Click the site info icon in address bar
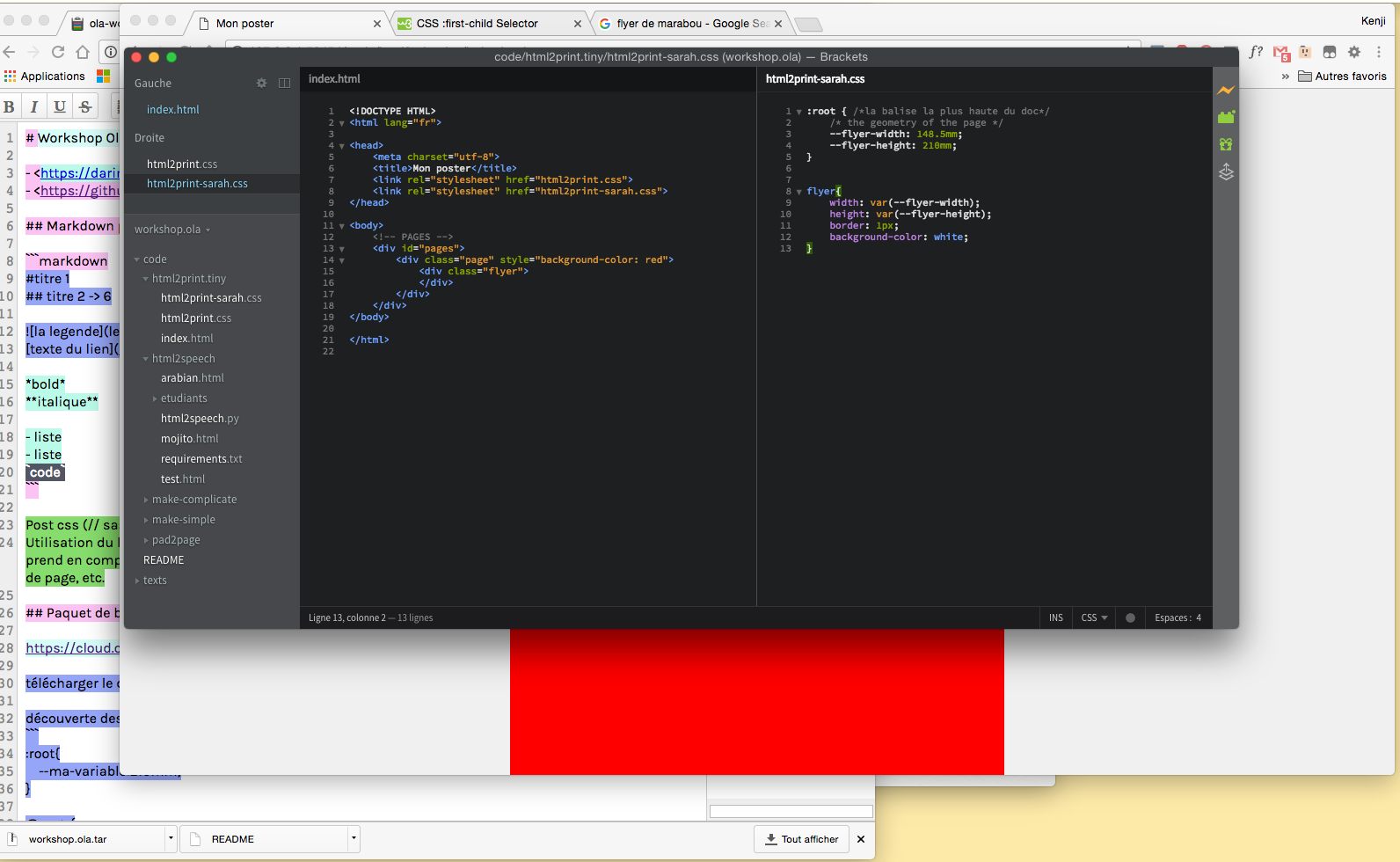This screenshot has width=1400, height=862. (111, 52)
